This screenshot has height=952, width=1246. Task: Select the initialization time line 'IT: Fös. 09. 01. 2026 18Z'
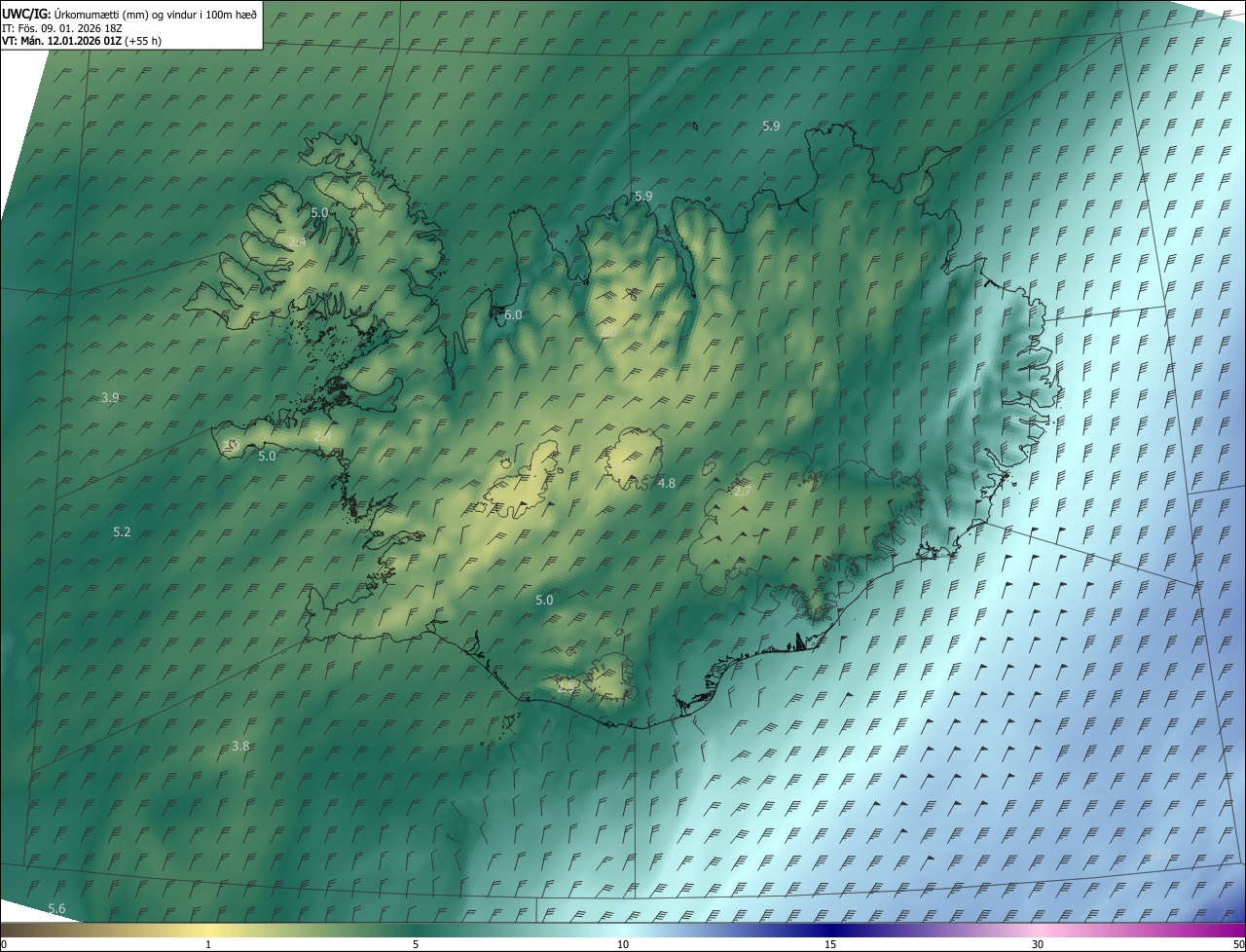click(62, 28)
